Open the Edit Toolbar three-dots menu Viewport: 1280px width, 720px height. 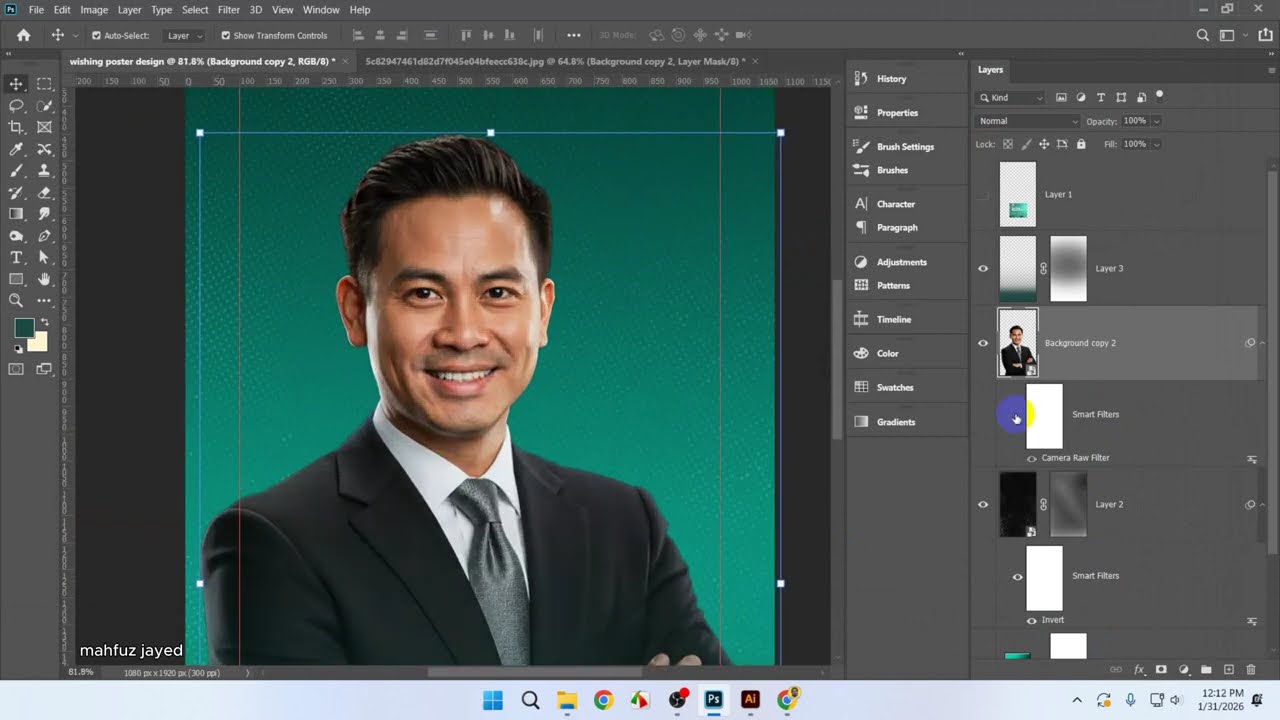point(44,300)
